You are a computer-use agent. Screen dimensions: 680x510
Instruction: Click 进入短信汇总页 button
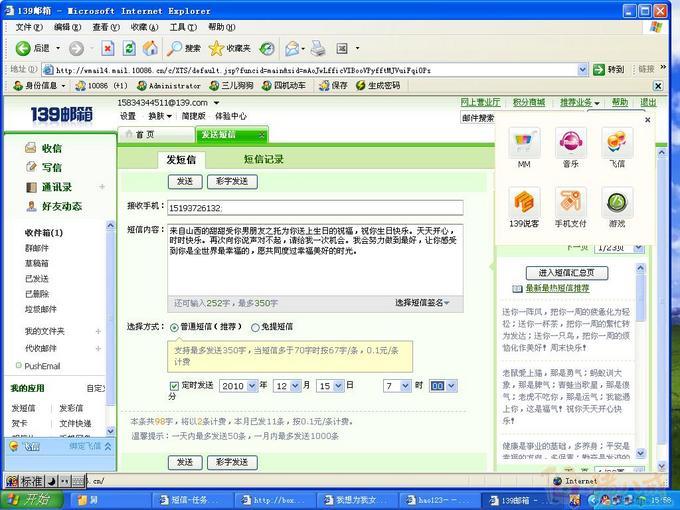567,273
